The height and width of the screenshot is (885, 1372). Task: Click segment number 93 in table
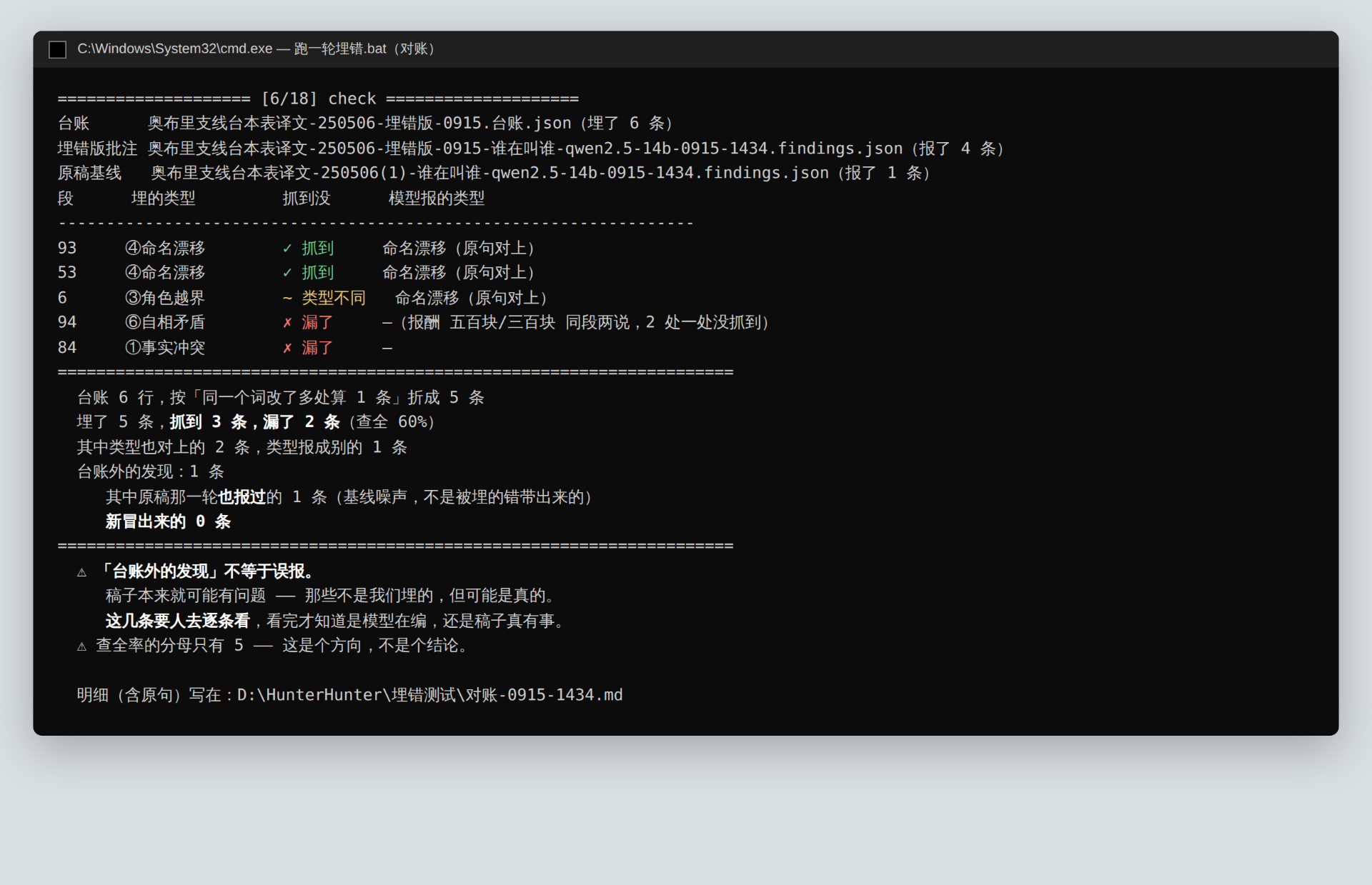(67, 248)
